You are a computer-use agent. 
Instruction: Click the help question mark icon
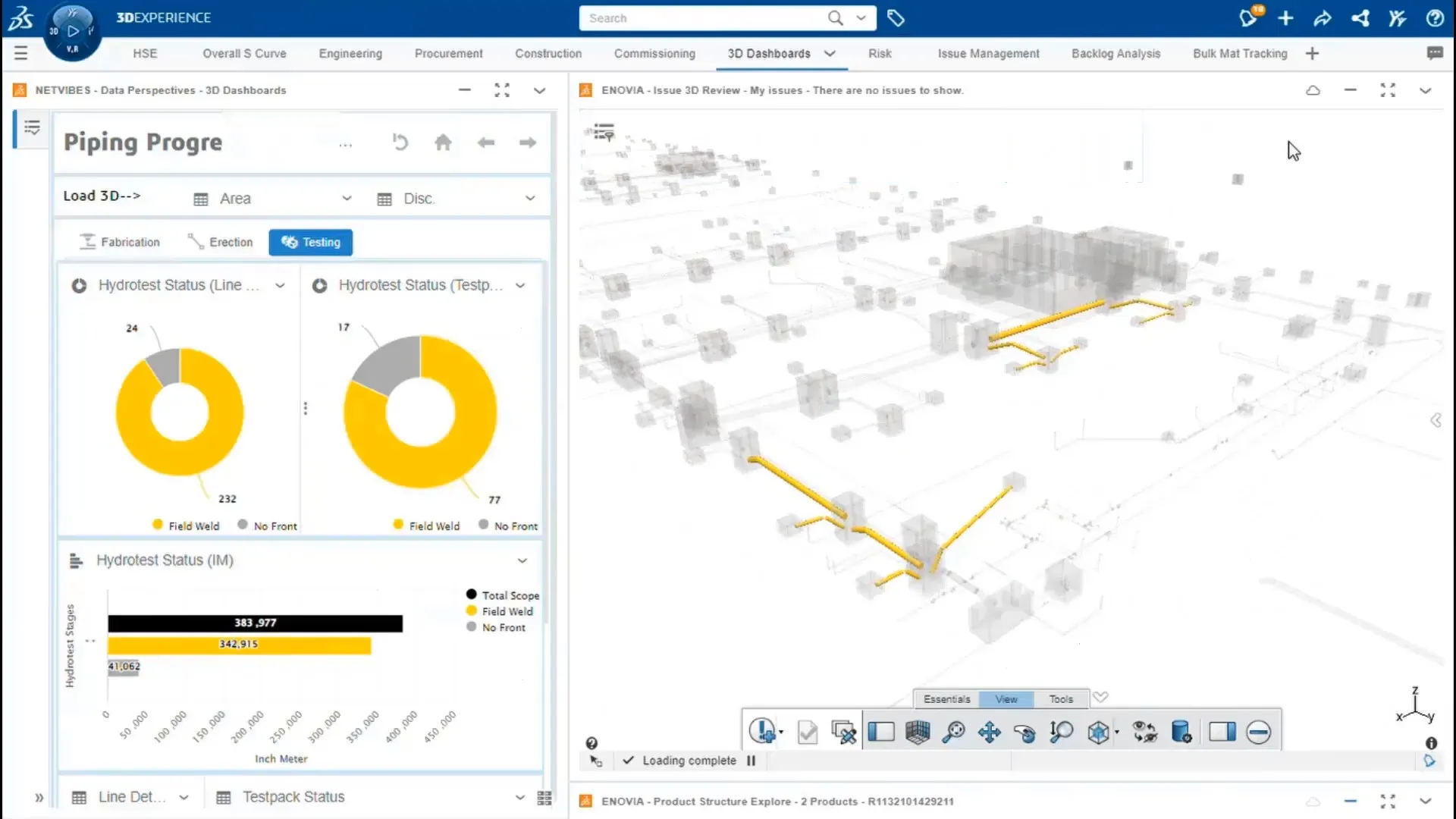coord(1436,18)
